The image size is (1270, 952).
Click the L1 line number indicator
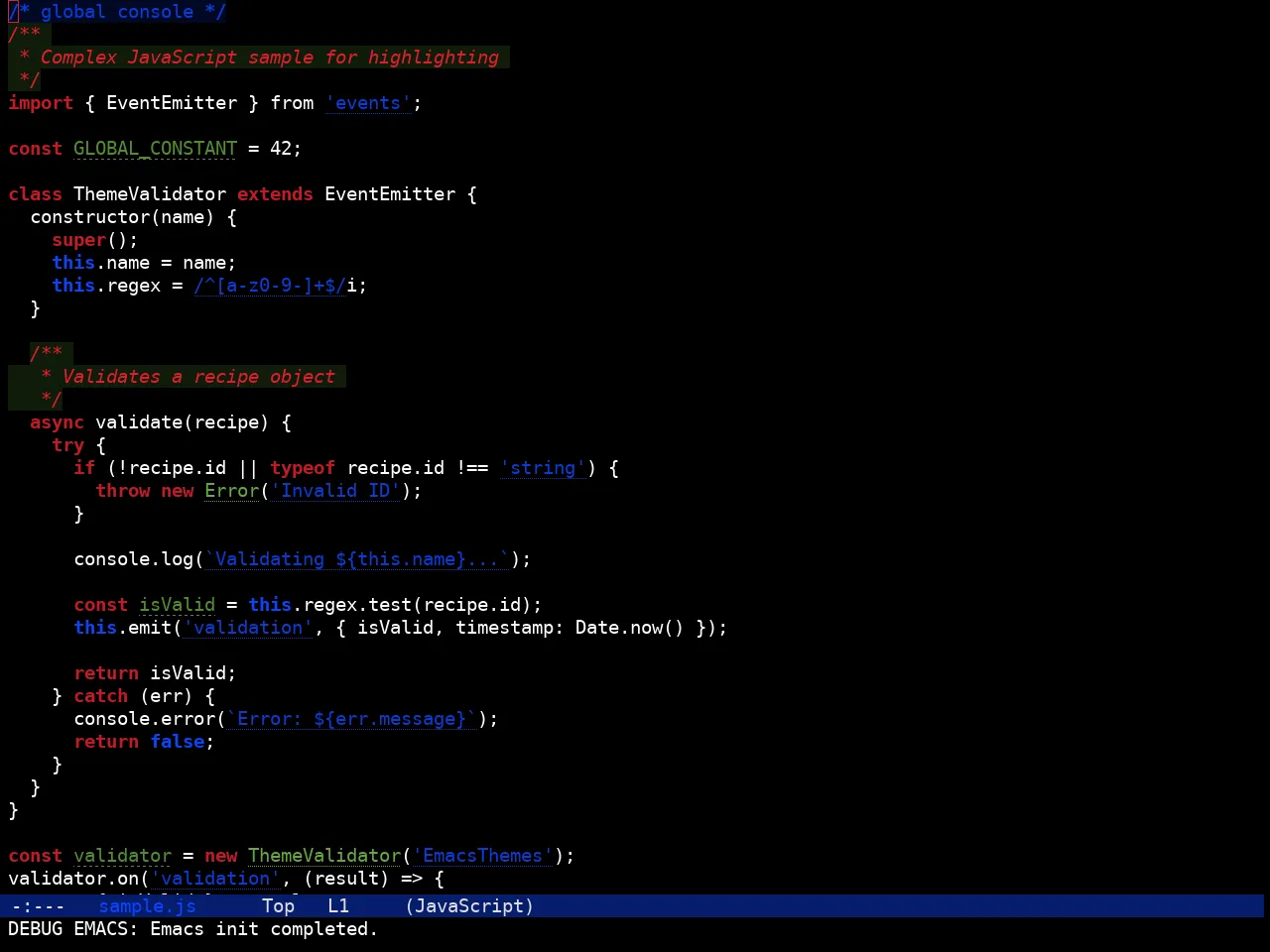338,905
